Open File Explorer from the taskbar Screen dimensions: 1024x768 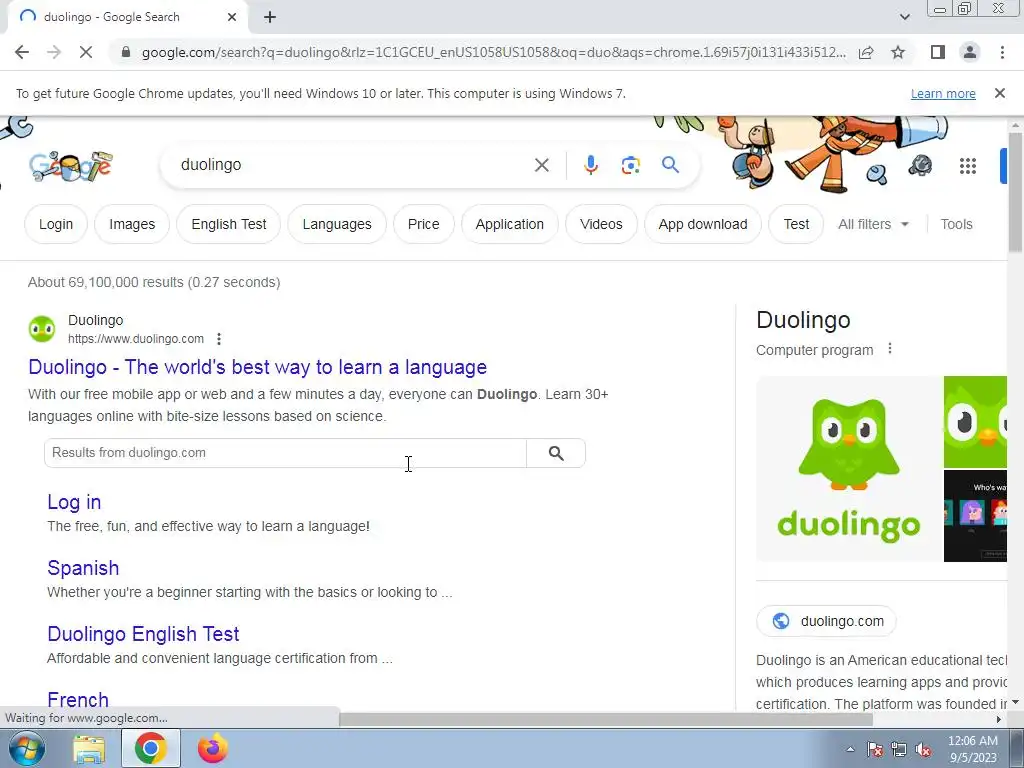tap(89, 748)
